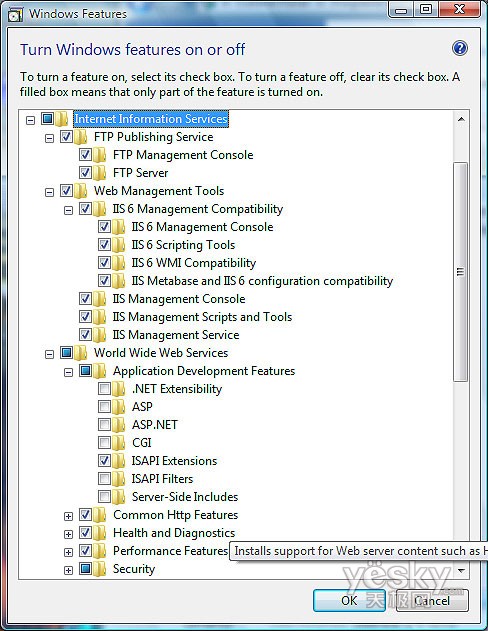Uncheck FTP Management Console checkbox
Image resolution: width=488 pixels, height=631 pixels.
[x=85, y=155]
